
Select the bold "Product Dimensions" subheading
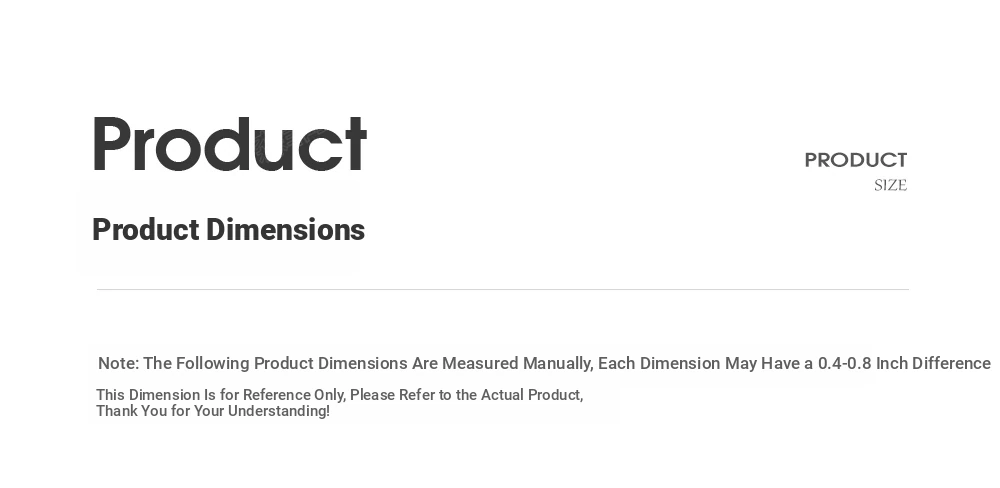point(228,230)
